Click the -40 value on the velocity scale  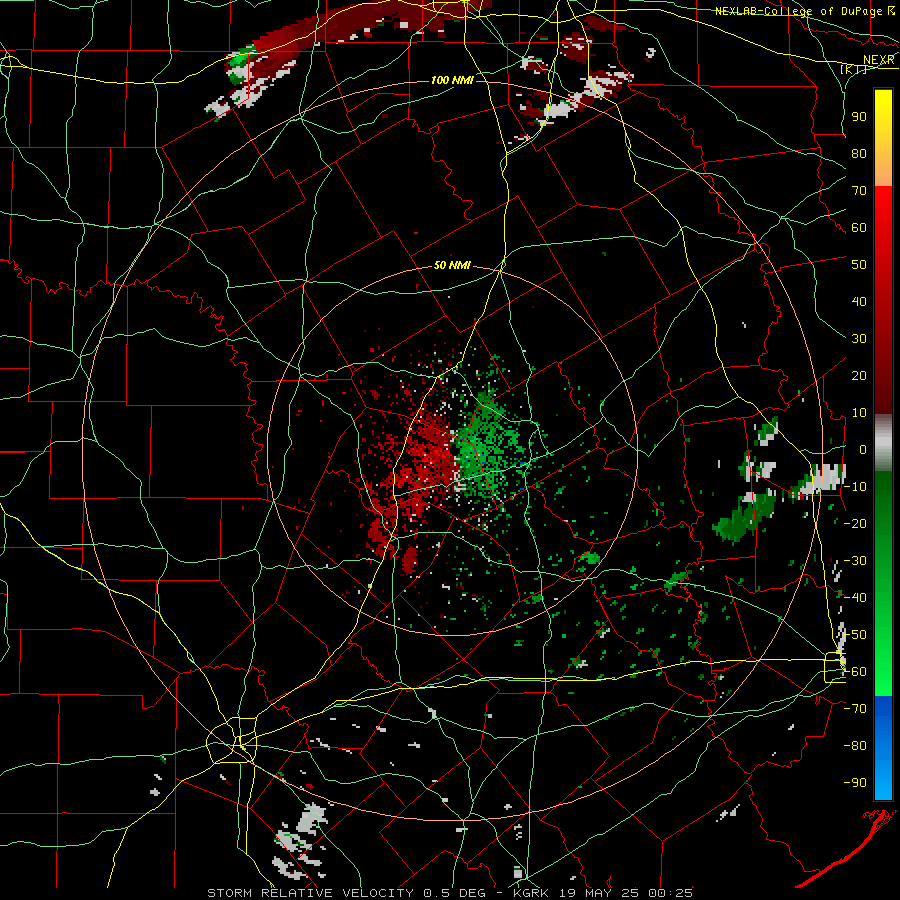tap(855, 598)
